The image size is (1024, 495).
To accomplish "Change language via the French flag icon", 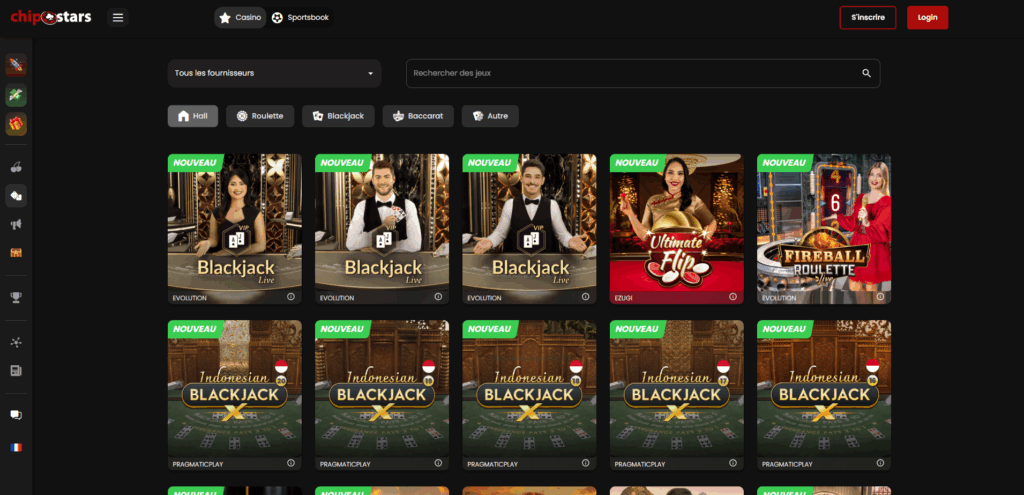I will coord(16,447).
